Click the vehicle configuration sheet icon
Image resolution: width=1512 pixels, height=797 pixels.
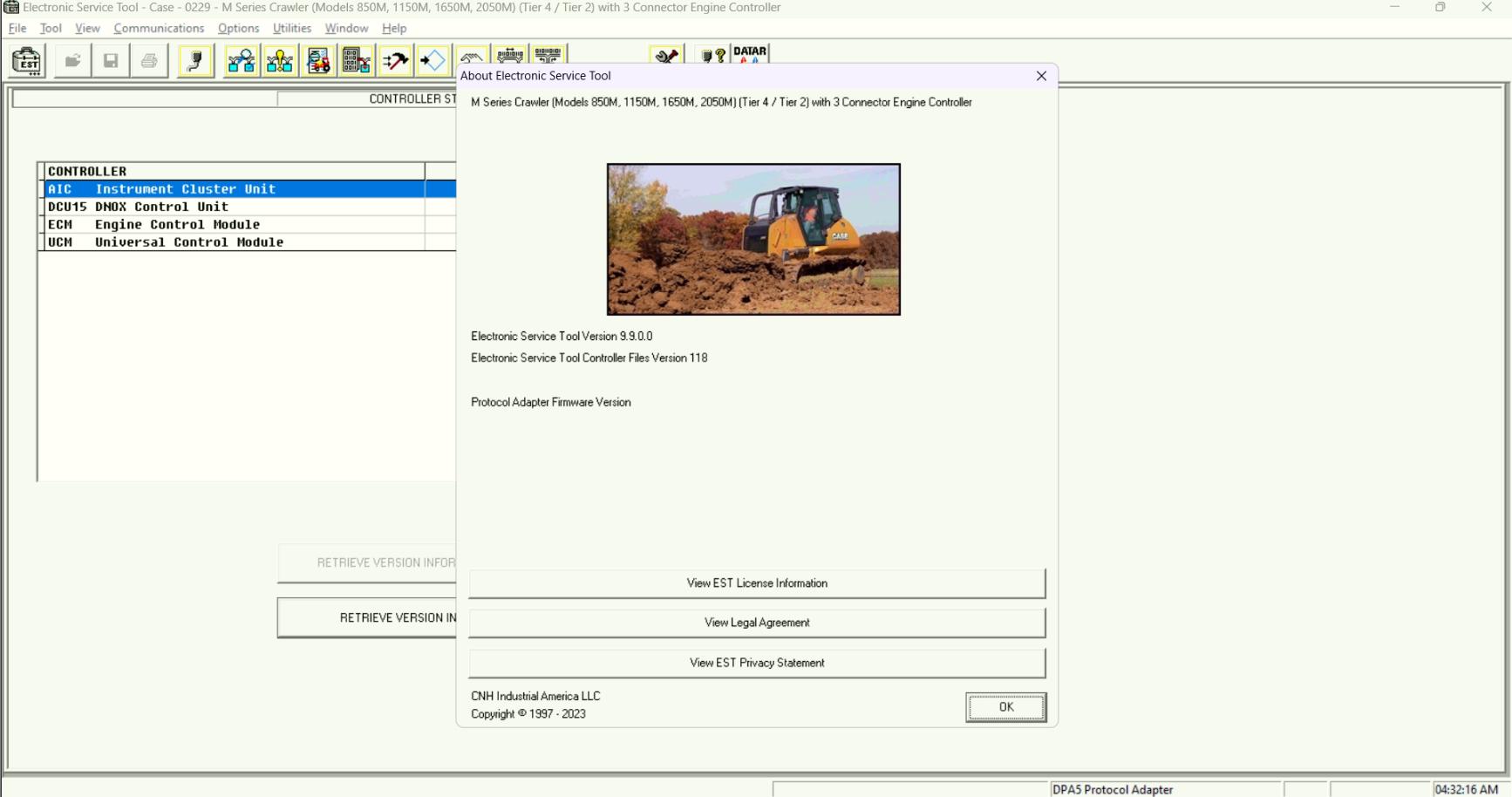[x=318, y=61]
